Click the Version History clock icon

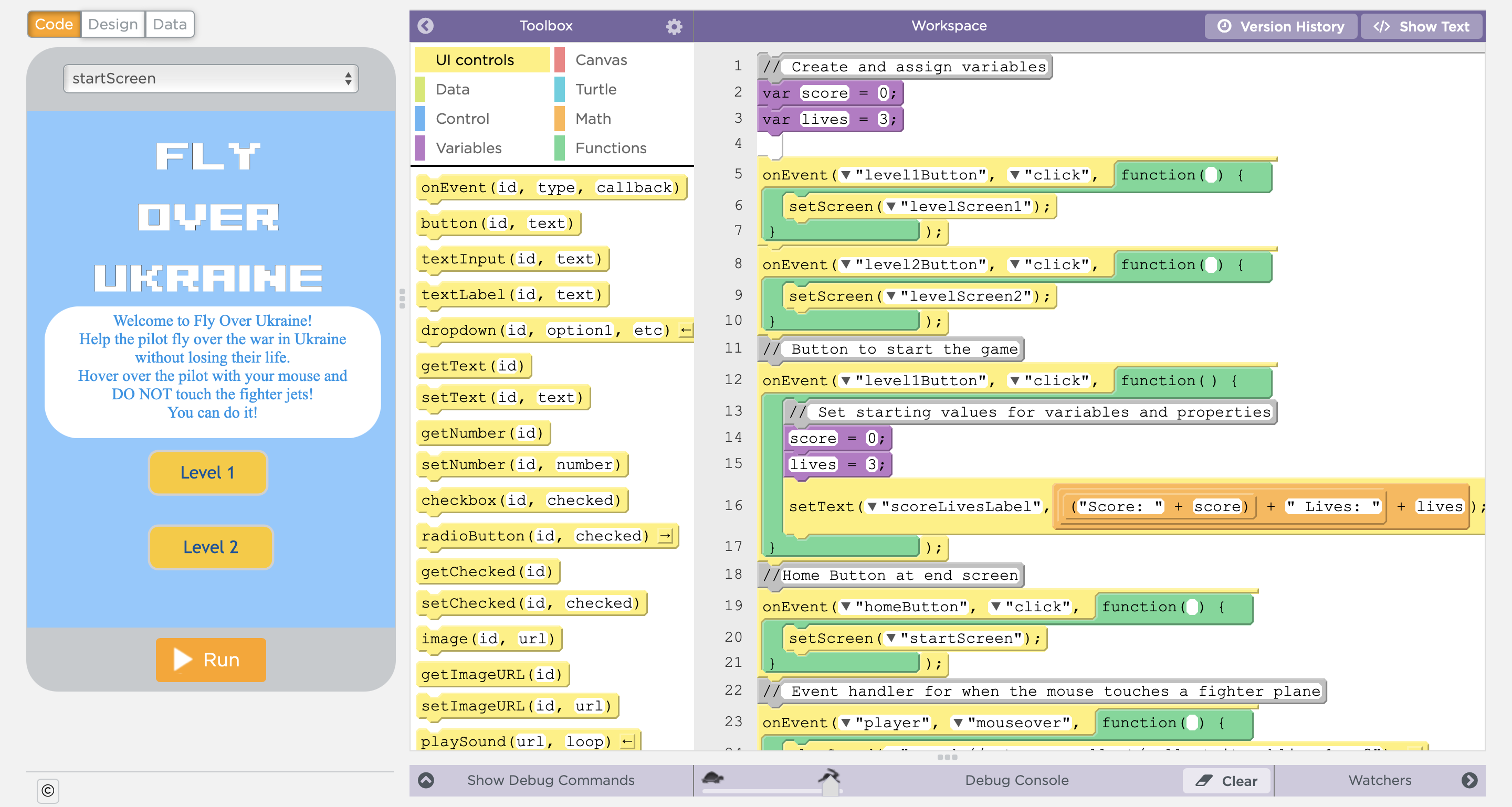[x=1224, y=26]
